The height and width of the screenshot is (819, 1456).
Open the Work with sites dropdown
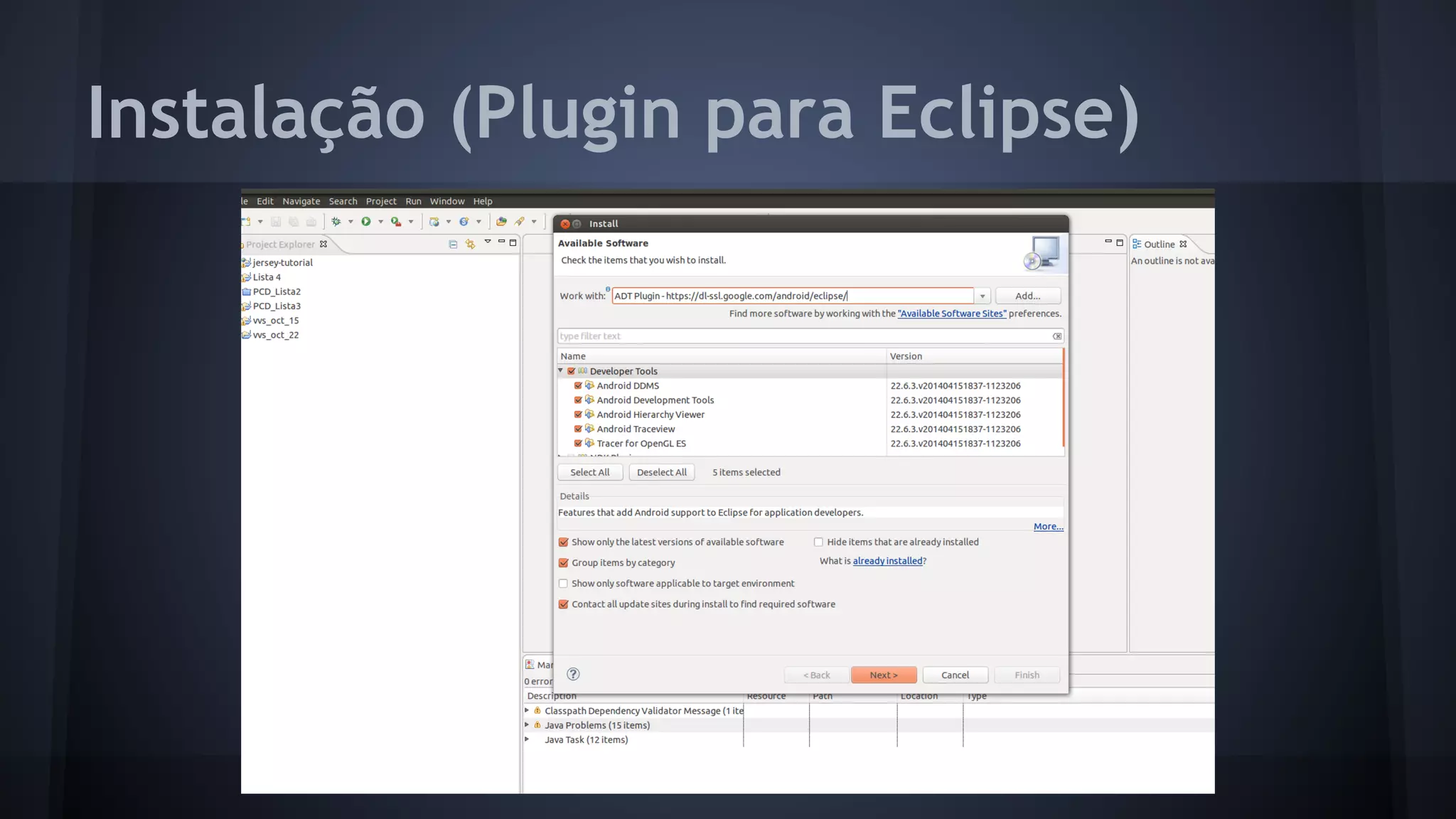983,296
